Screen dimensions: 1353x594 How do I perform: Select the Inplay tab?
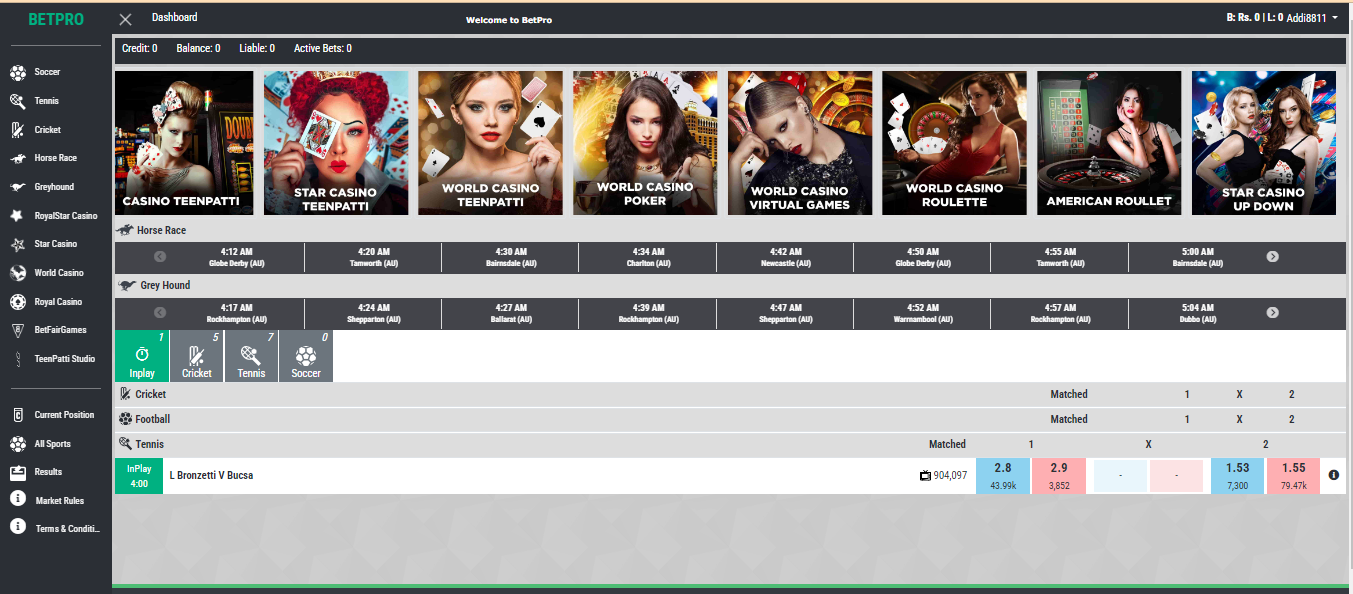click(x=142, y=357)
